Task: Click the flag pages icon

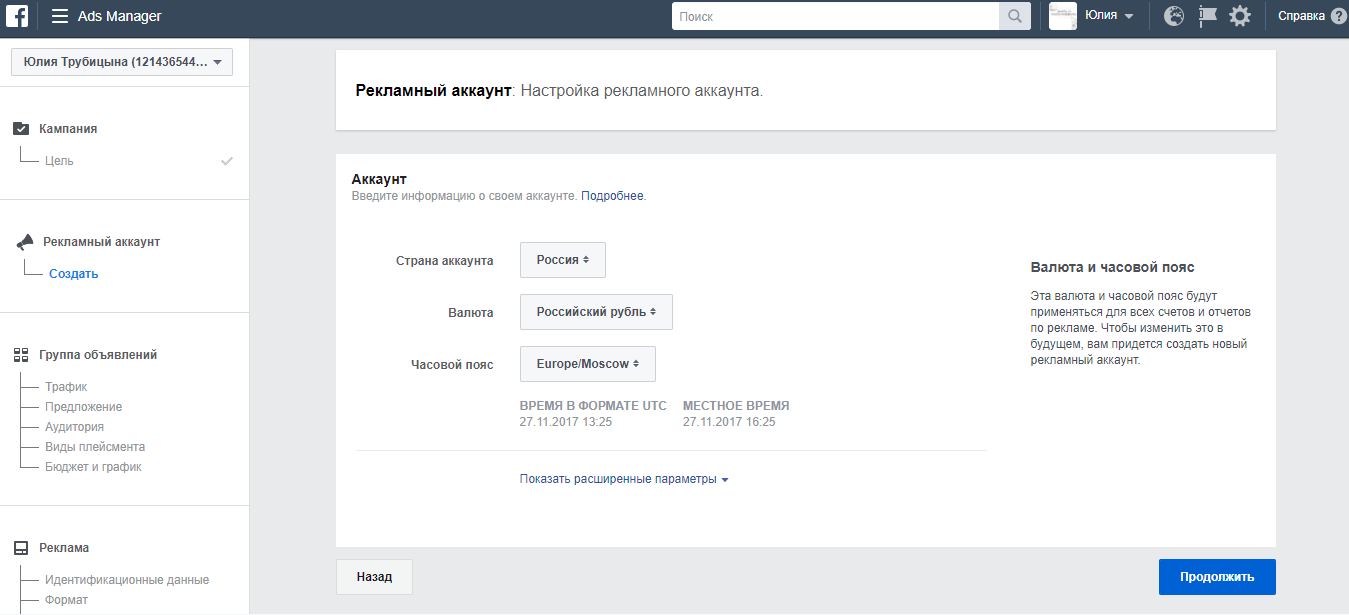Action: point(1207,16)
